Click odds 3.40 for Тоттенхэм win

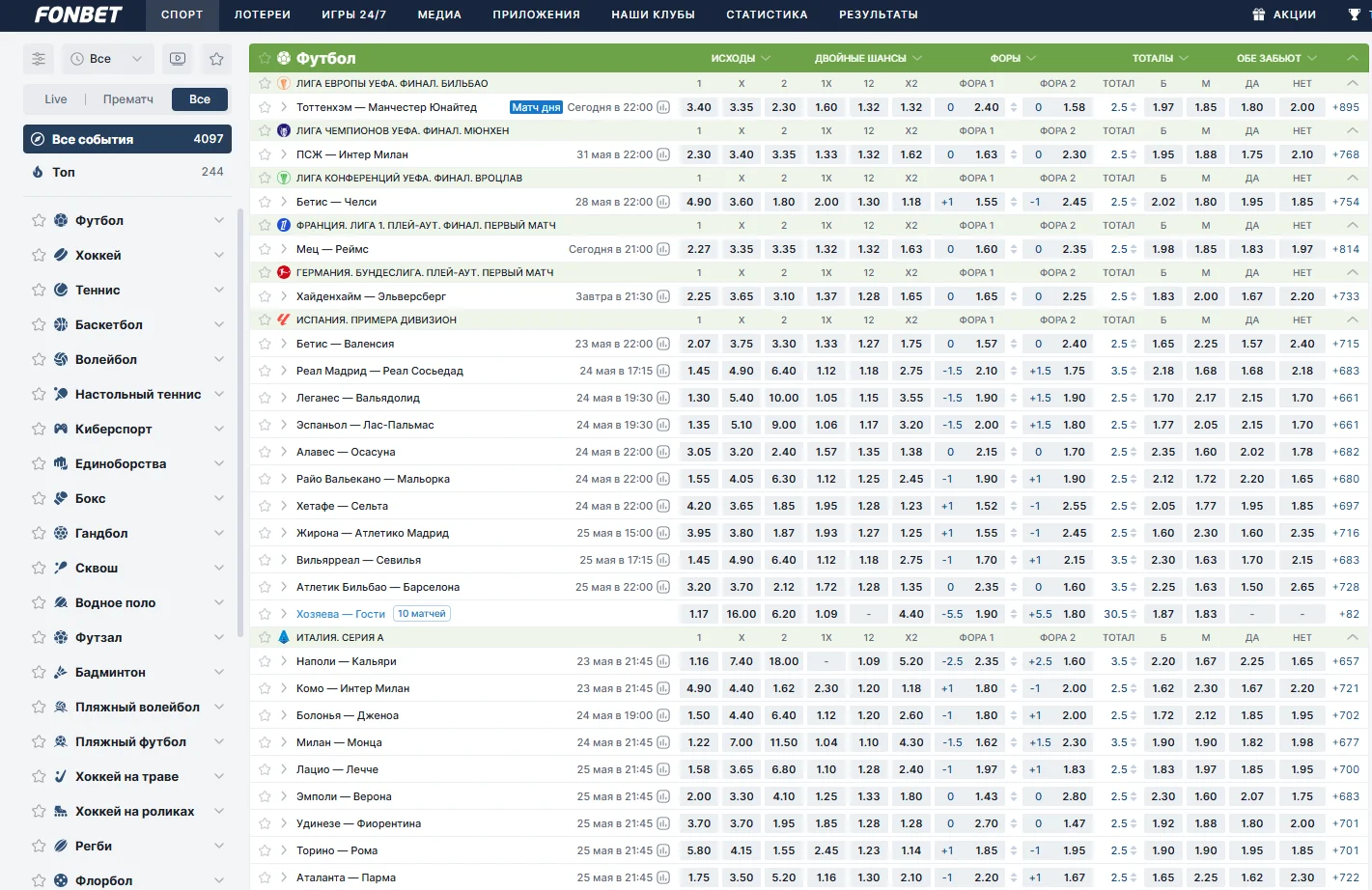(698, 107)
